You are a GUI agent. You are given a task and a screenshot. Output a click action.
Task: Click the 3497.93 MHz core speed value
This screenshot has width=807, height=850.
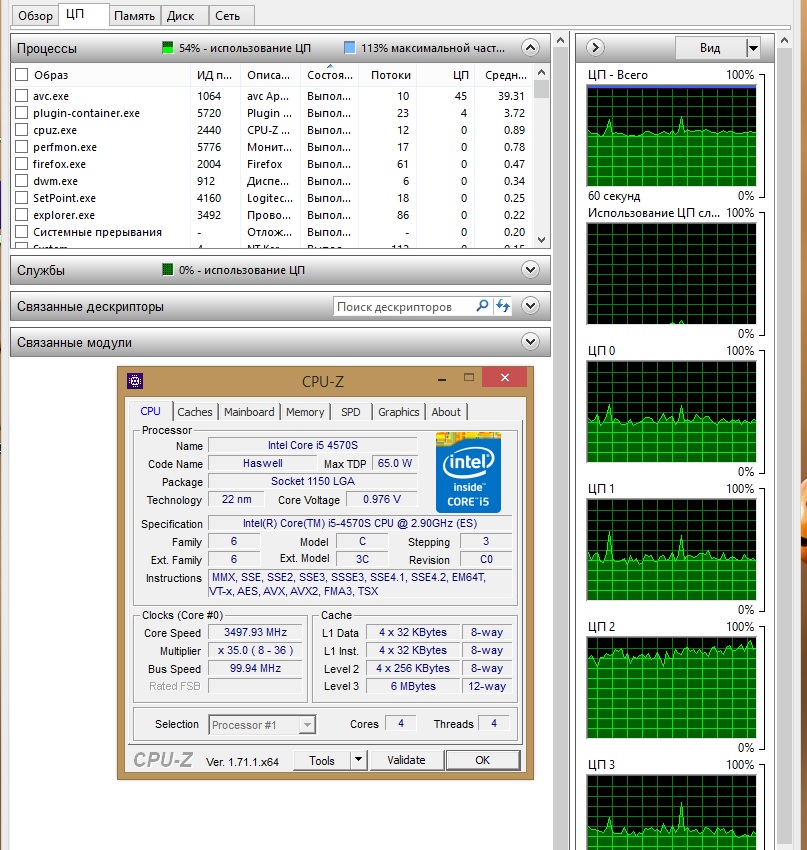click(x=255, y=632)
